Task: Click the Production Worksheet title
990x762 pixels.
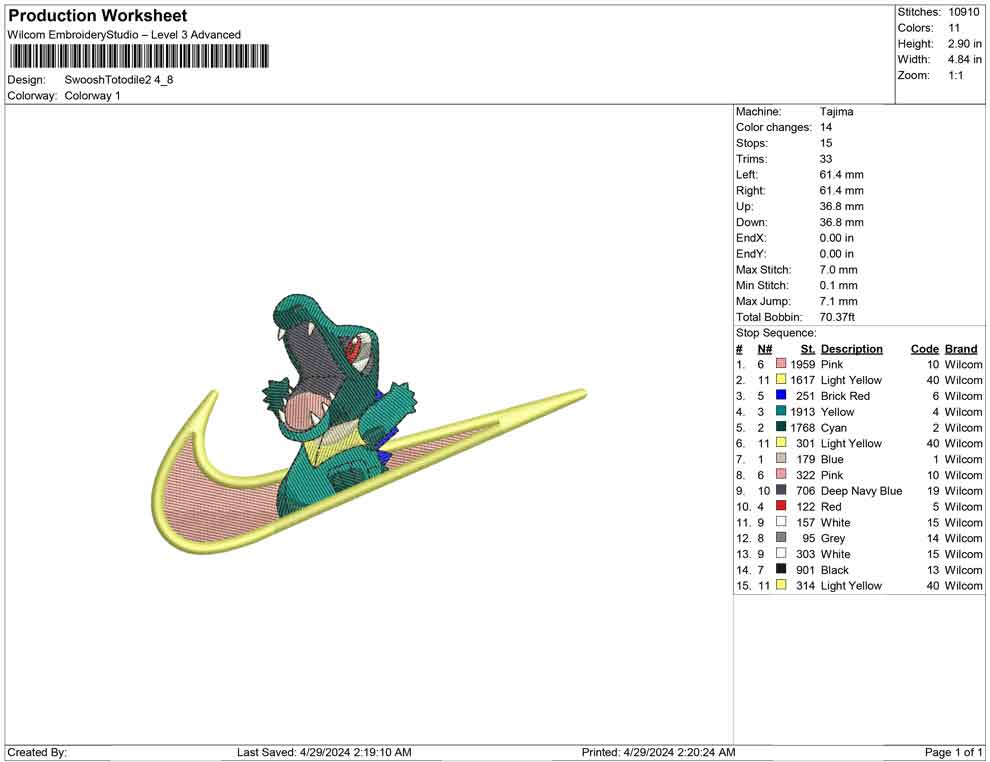Action: 98,16
